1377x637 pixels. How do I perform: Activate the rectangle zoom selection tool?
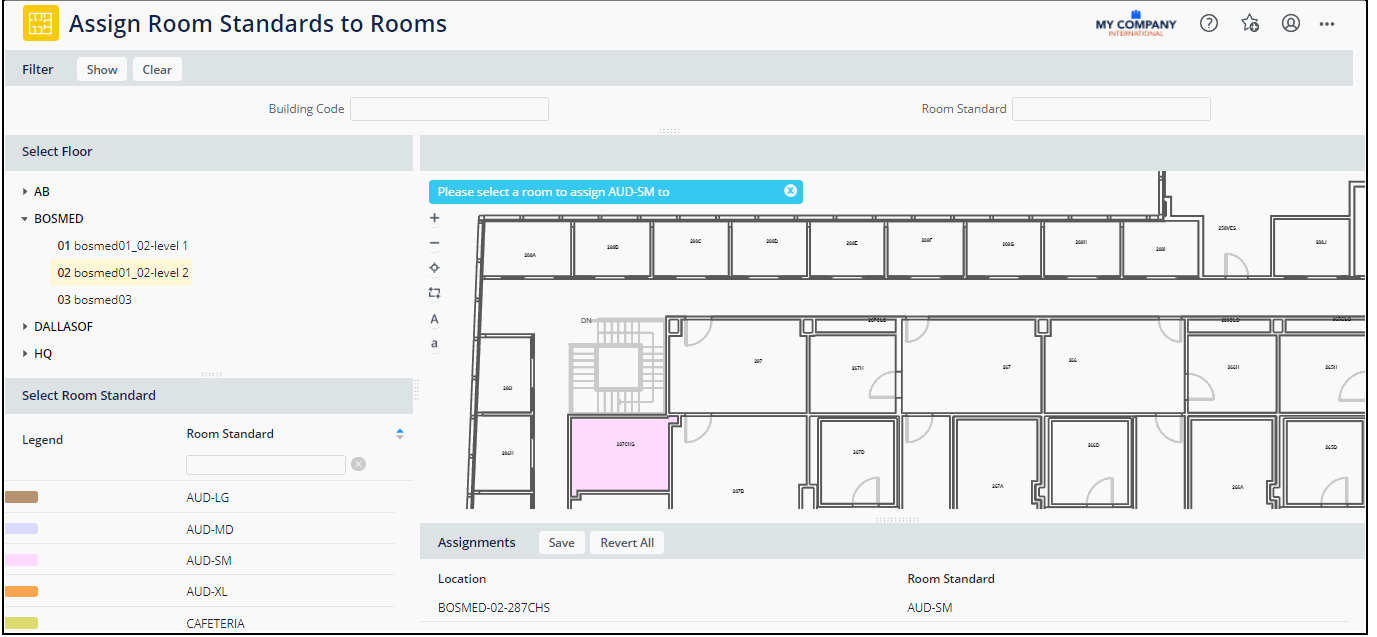434,292
